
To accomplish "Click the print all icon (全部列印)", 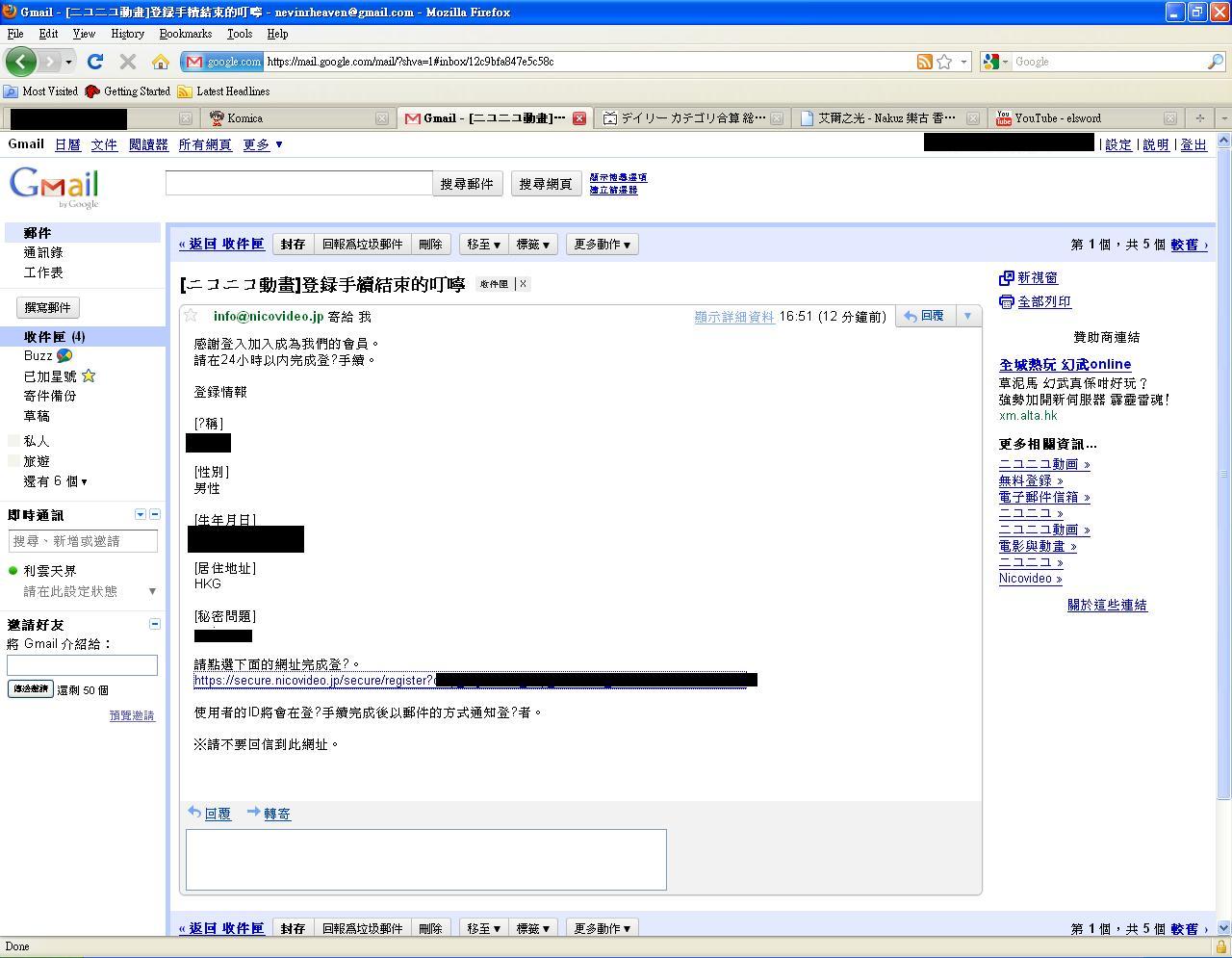I will pyautogui.click(x=1007, y=302).
